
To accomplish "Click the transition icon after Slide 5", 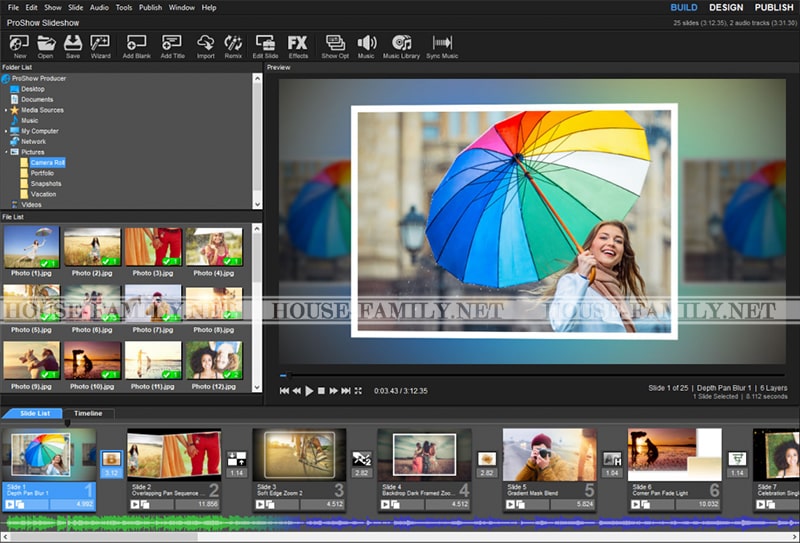I will tap(612, 459).
